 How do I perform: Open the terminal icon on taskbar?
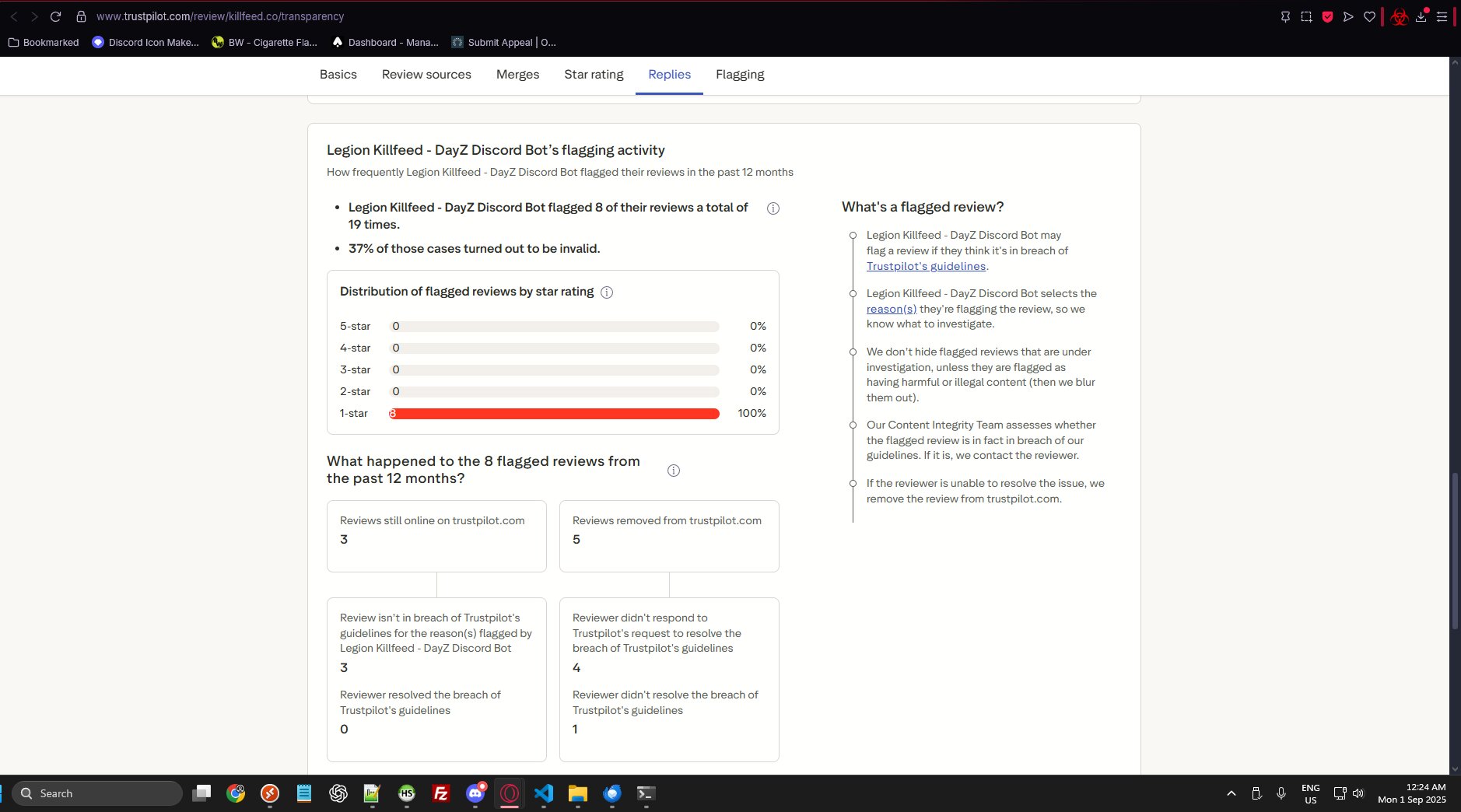click(x=646, y=793)
